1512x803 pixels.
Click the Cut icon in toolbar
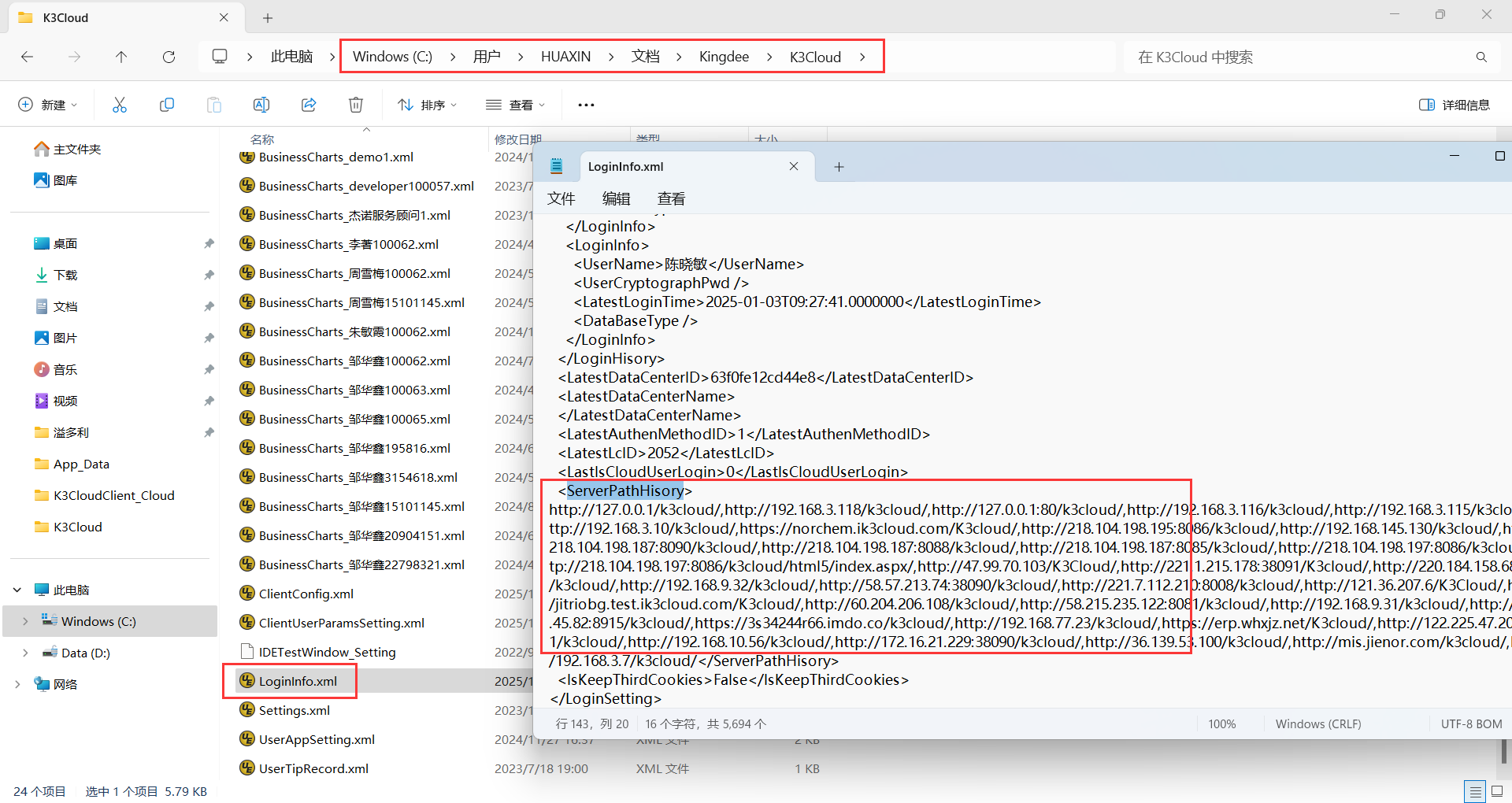(120, 105)
